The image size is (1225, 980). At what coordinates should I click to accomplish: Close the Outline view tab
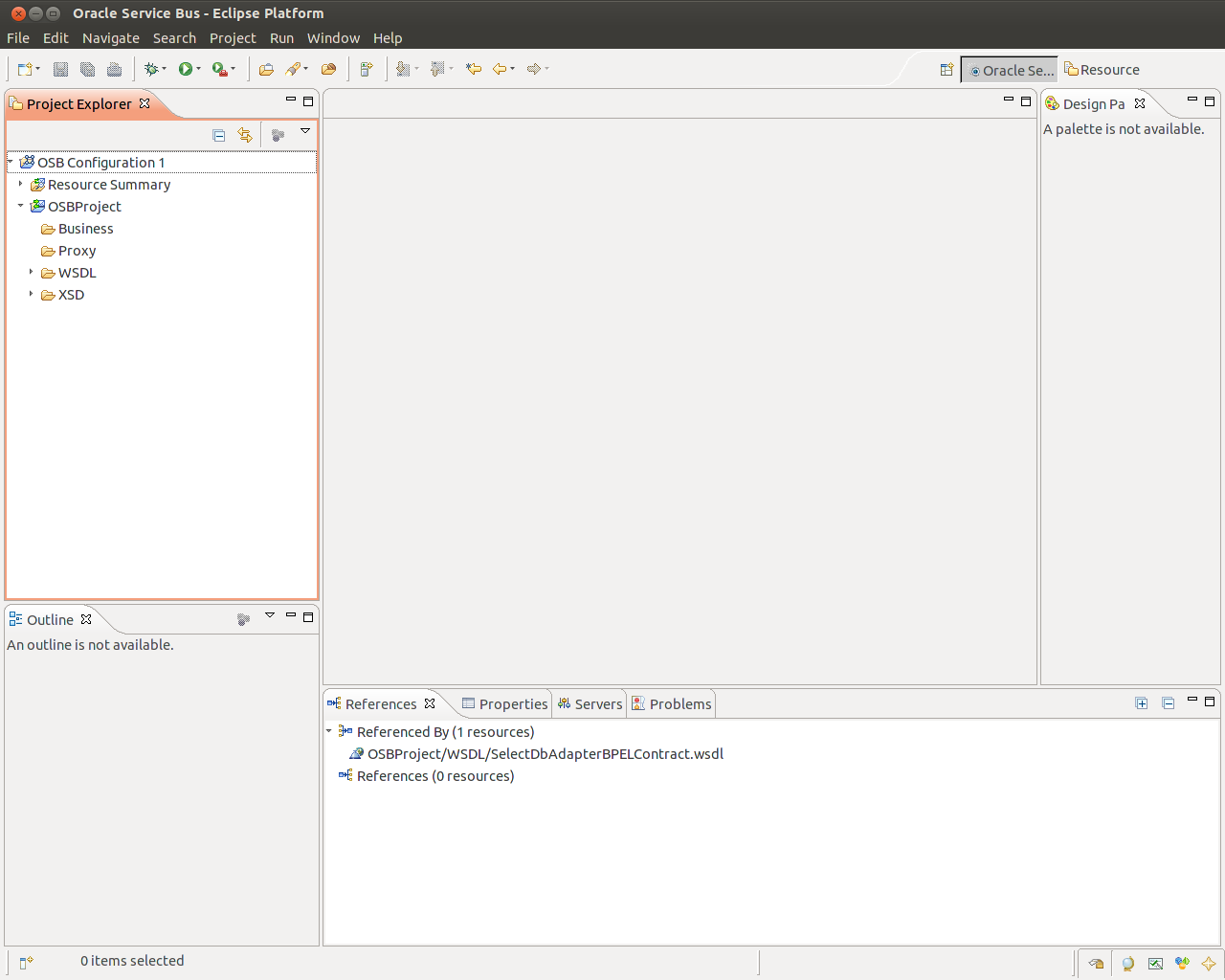86,619
